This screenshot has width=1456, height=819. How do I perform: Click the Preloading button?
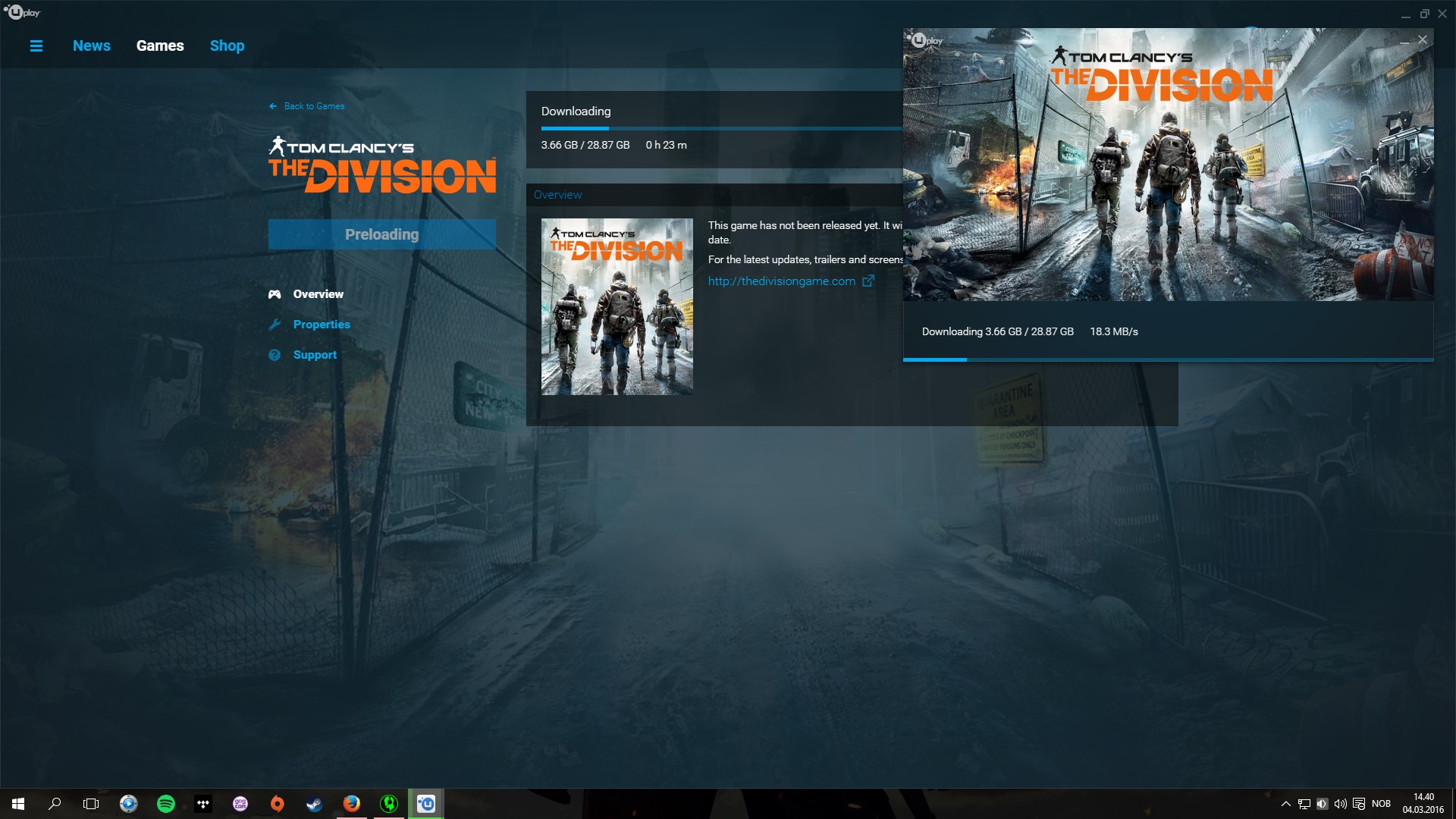click(x=381, y=234)
